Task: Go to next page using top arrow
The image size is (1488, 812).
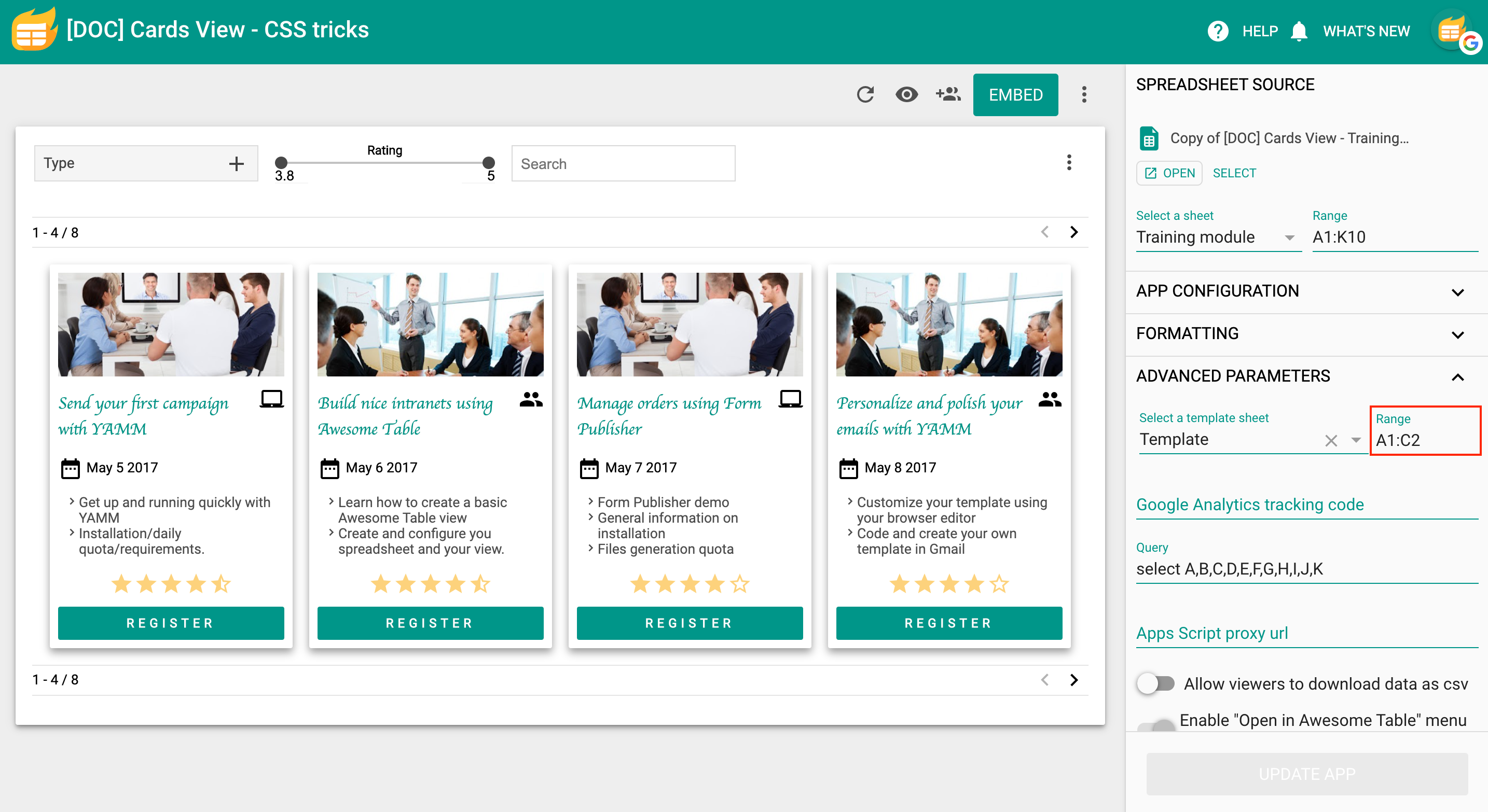Action: point(1074,232)
